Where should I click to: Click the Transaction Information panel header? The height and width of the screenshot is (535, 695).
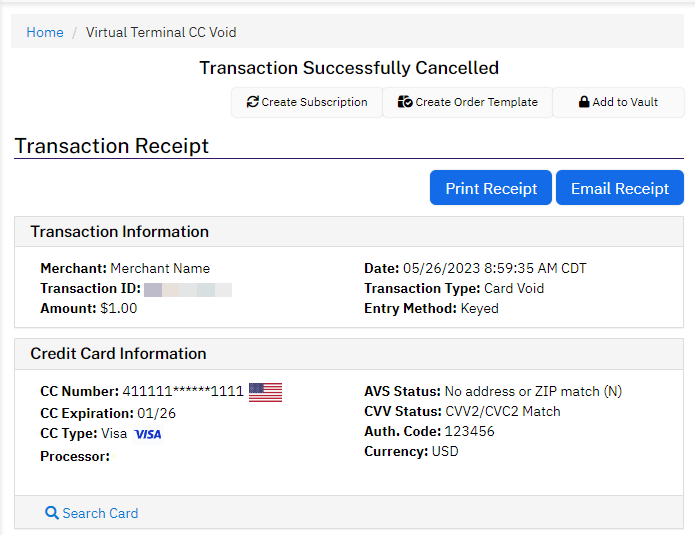[x=120, y=232]
